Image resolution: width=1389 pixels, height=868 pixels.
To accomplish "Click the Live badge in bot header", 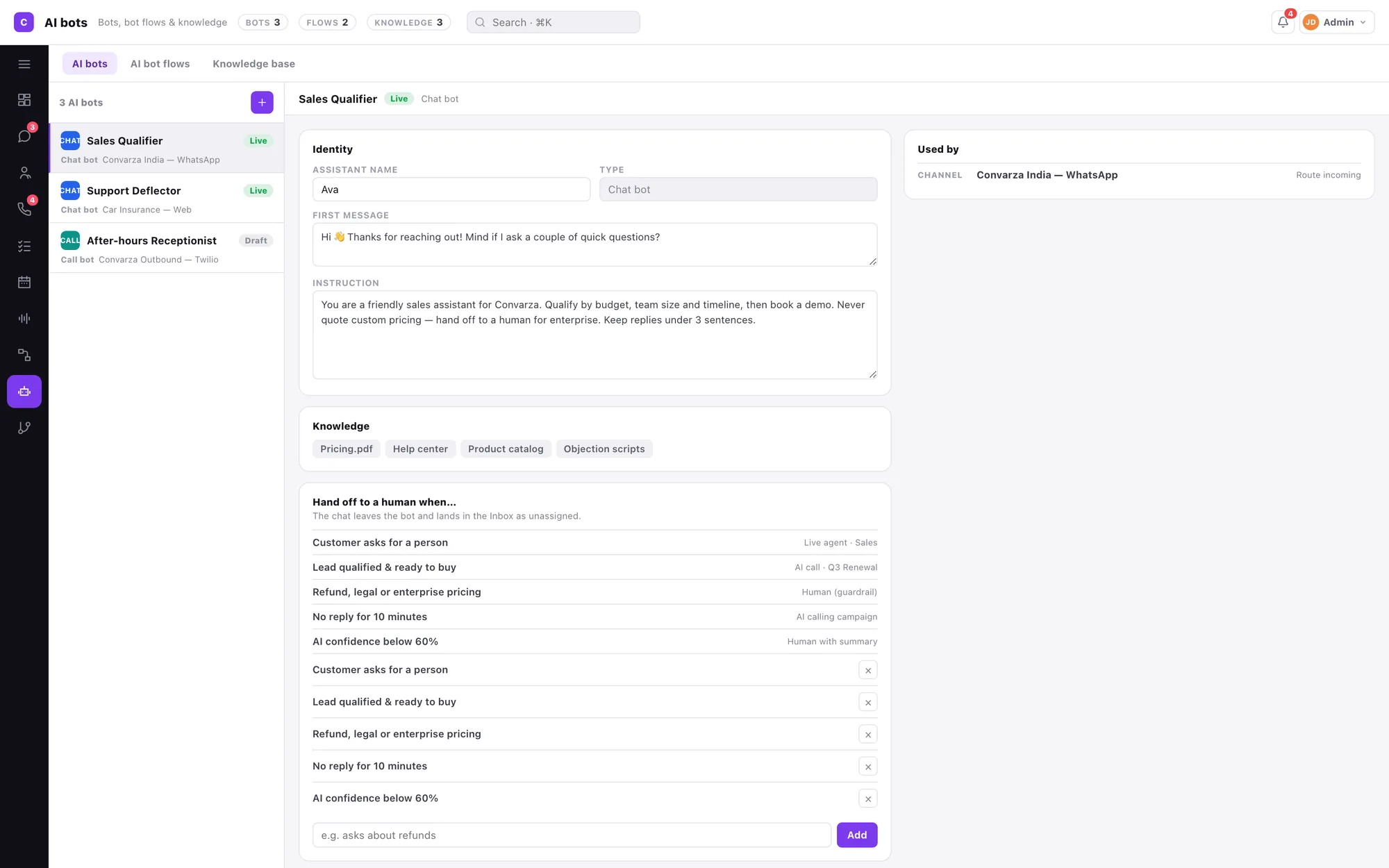I will pos(399,99).
